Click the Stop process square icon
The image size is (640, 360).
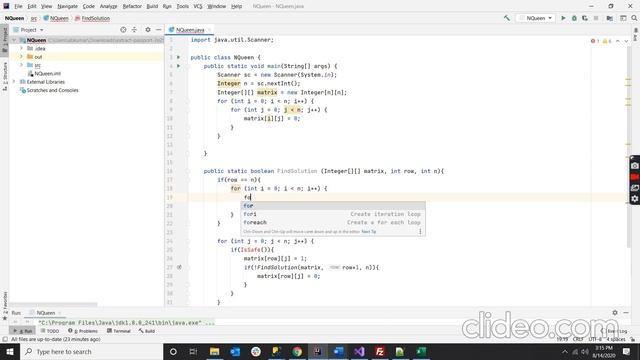pos(596,18)
